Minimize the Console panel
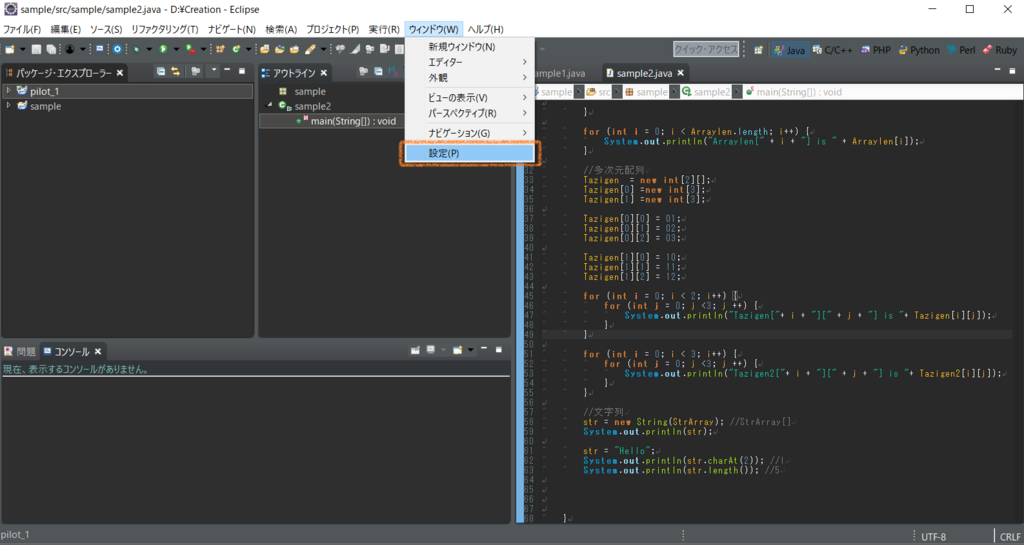 tap(483, 350)
